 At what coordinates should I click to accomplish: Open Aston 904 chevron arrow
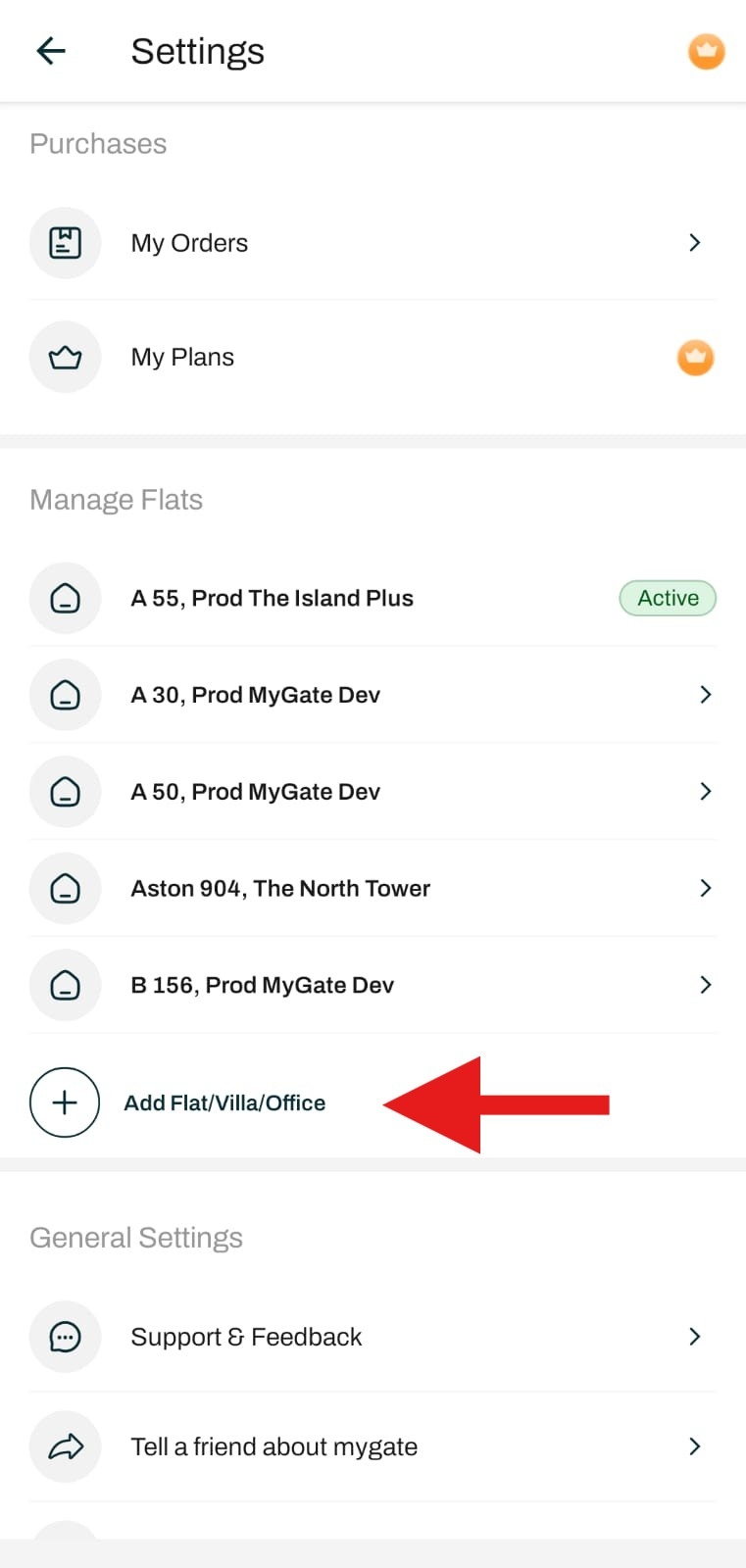(x=706, y=888)
